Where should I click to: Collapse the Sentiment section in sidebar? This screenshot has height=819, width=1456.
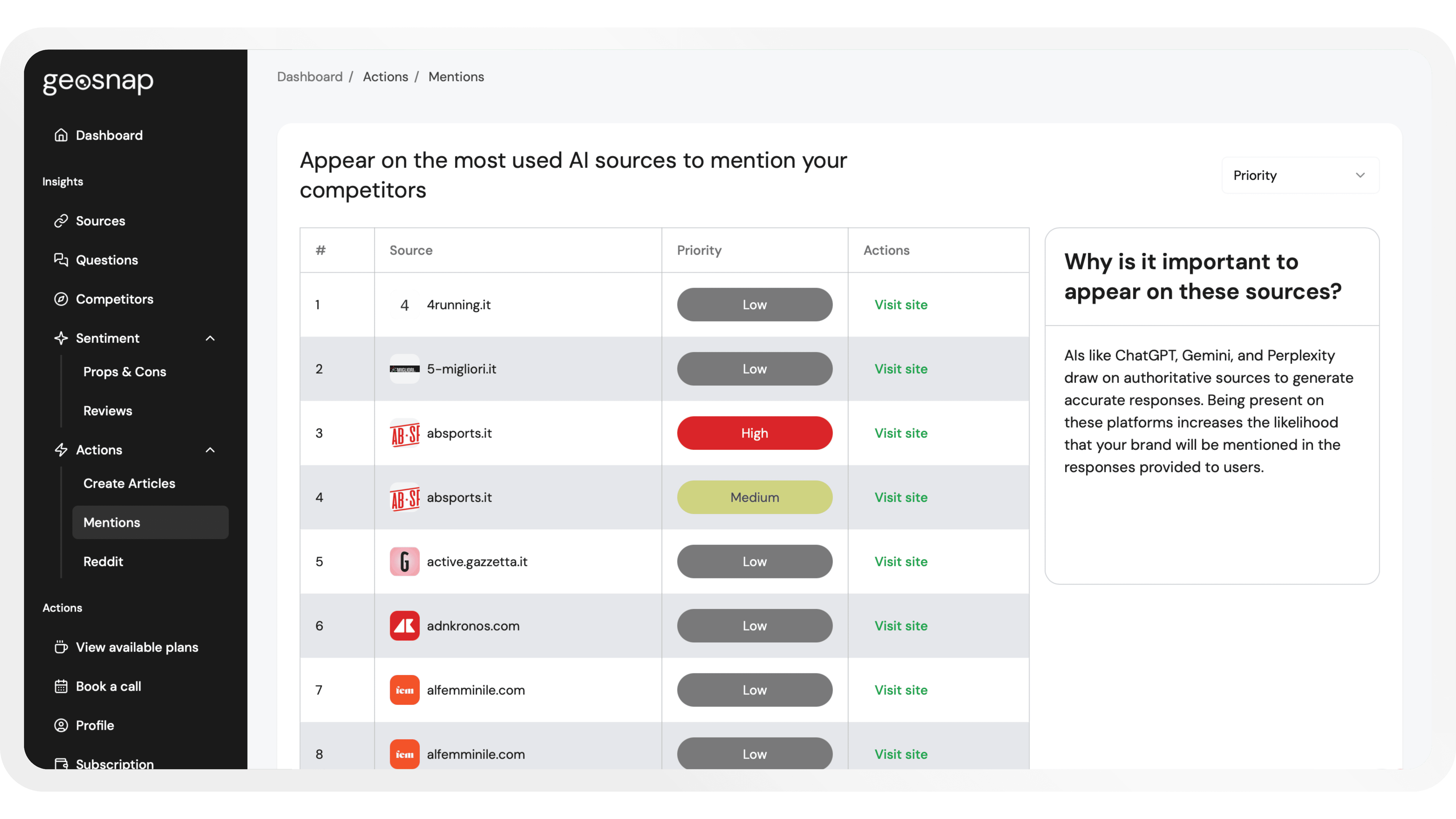click(x=210, y=338)
